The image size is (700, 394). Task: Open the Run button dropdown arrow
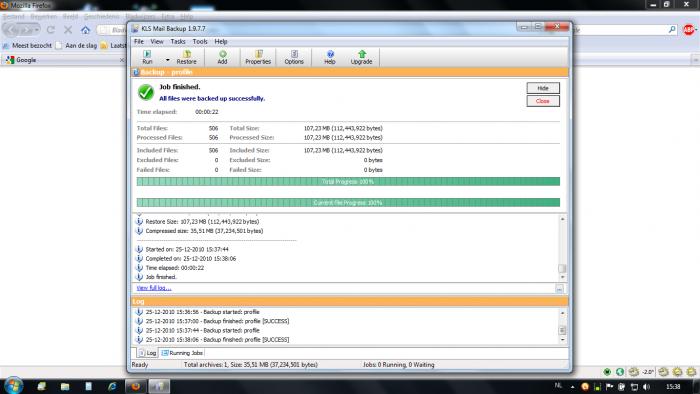[167, 60]
